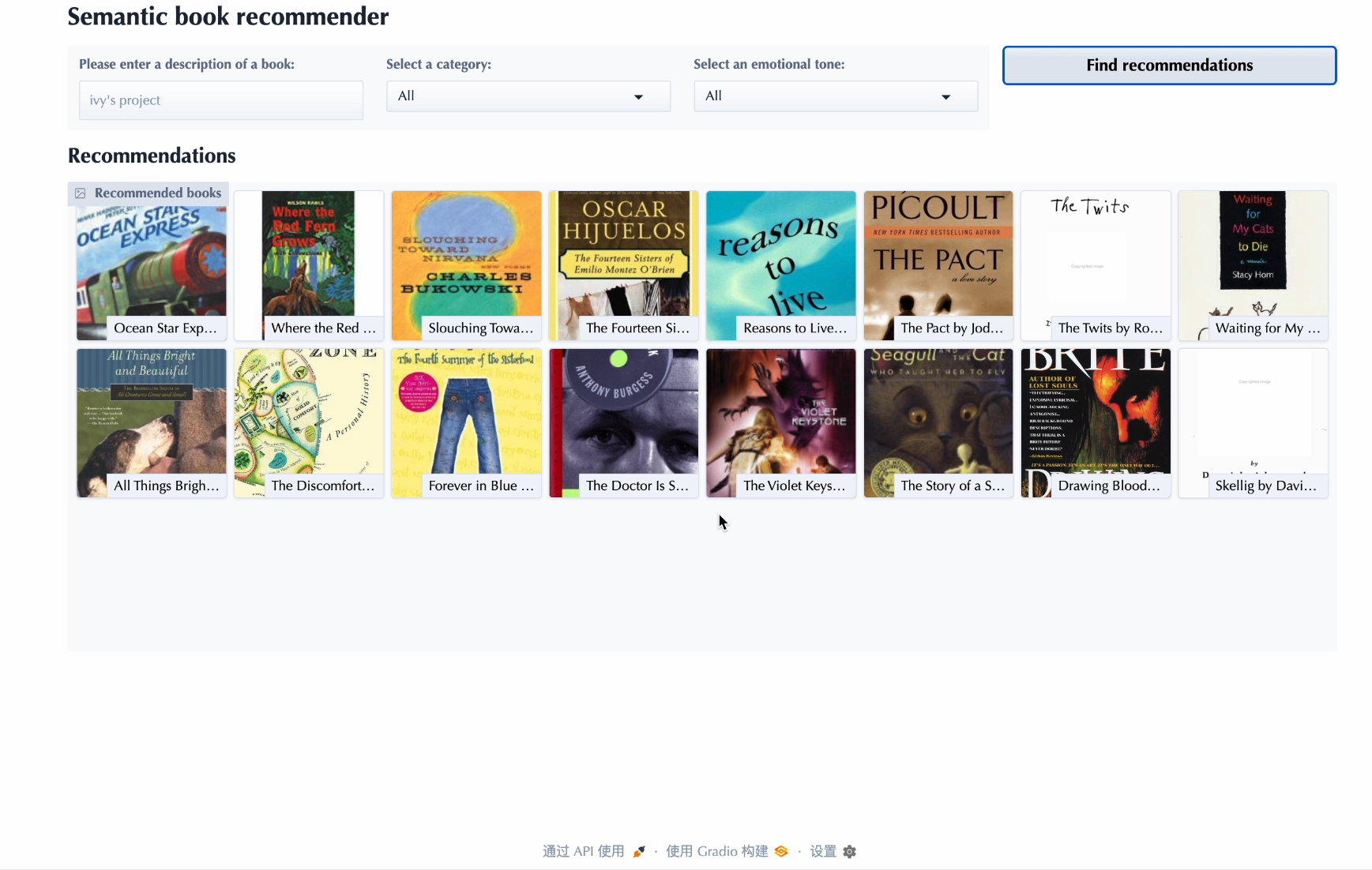Open The Violet Keystone book thumbnail
1372x870 pixels.
coord(780,423)
